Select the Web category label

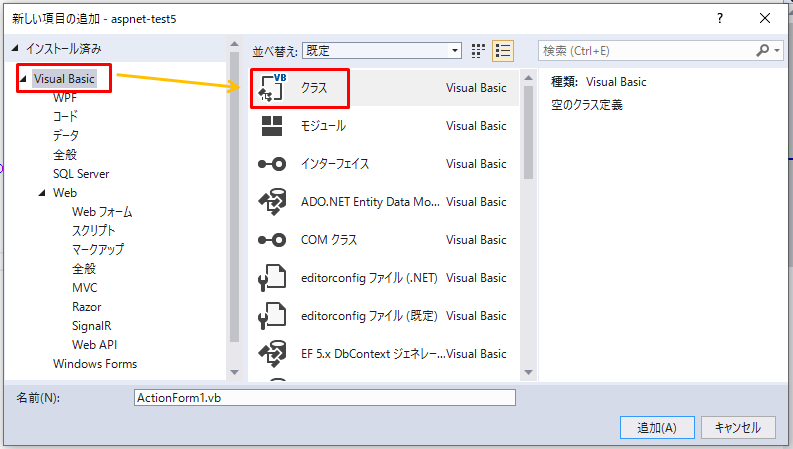coord(65,193)
